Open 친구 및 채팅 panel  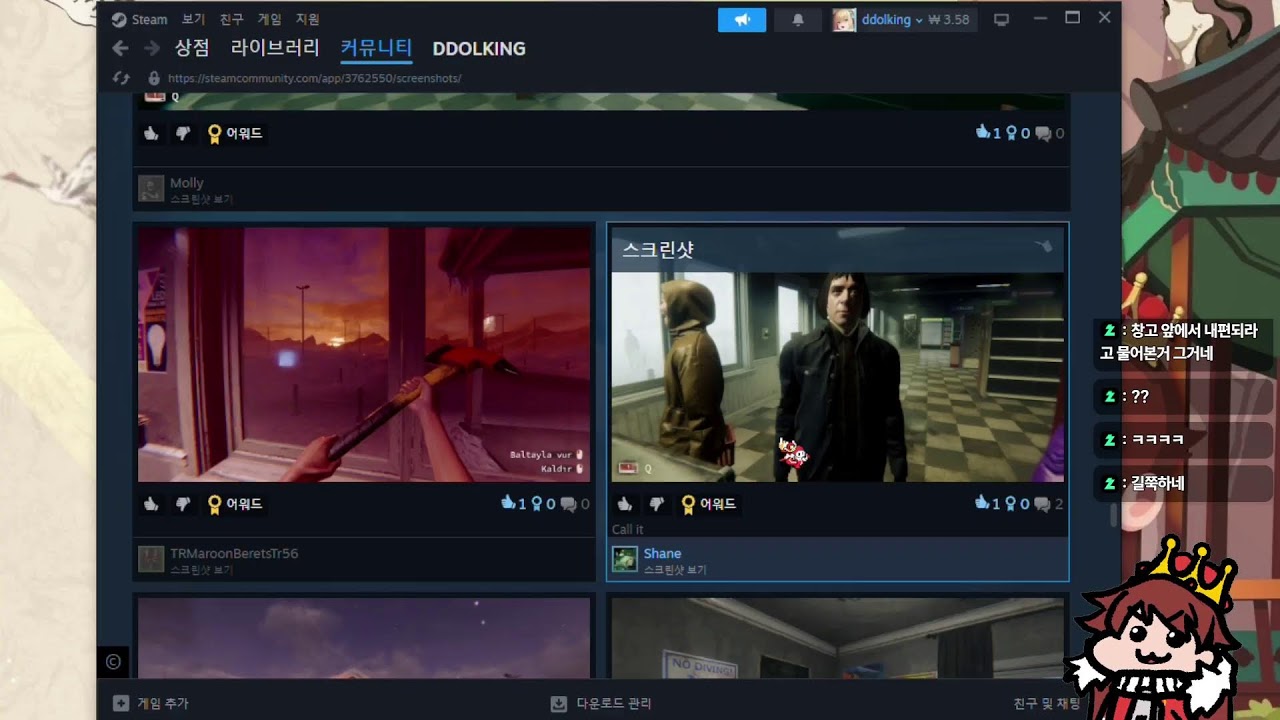(x=1047, y=703)
